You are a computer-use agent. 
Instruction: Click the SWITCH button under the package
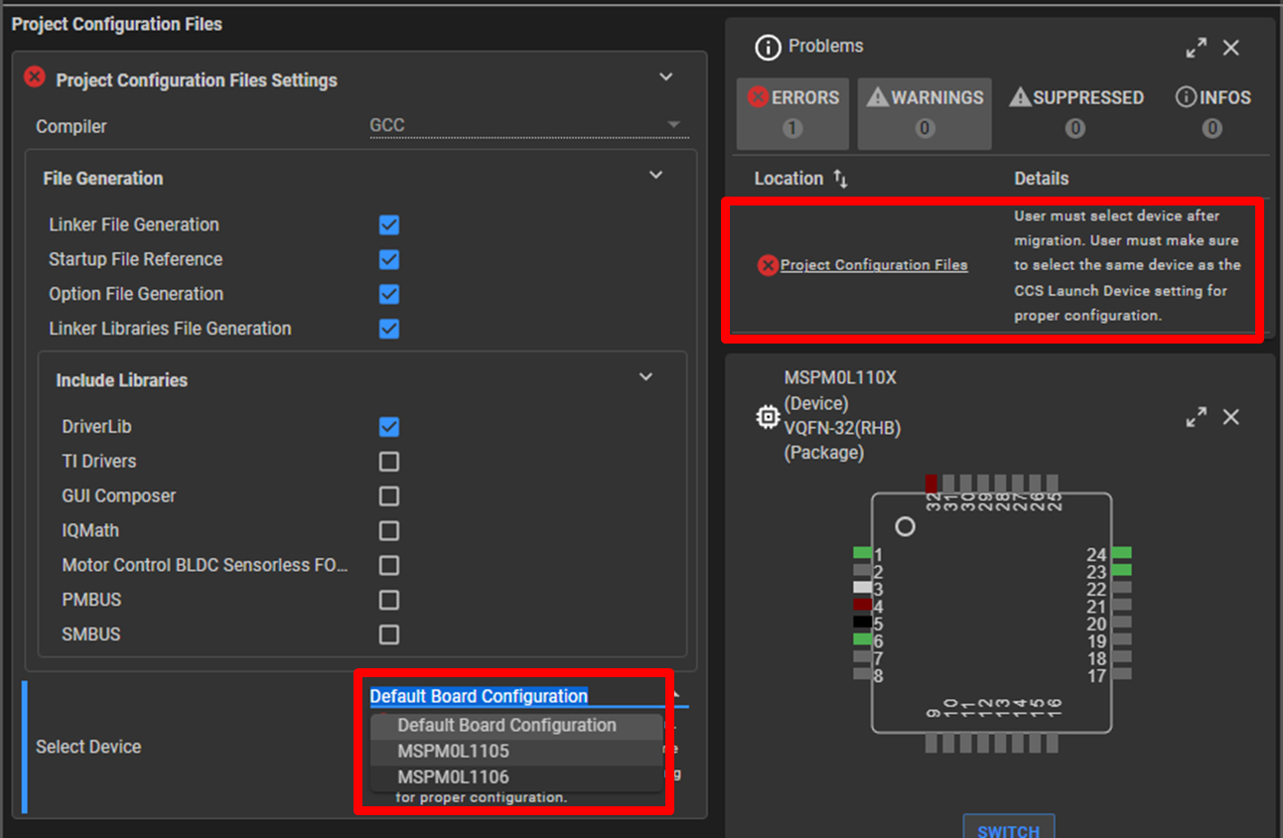(1008, 828)
